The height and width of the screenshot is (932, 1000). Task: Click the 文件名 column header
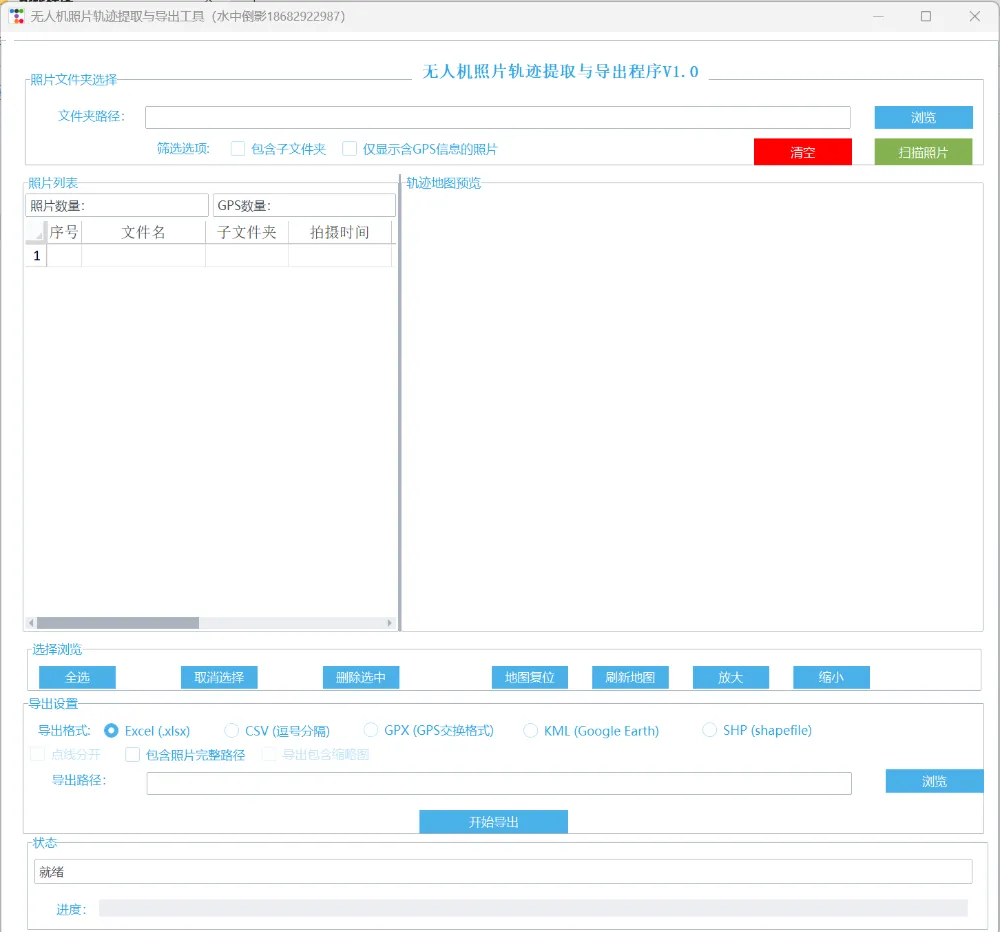pos(143,232)
